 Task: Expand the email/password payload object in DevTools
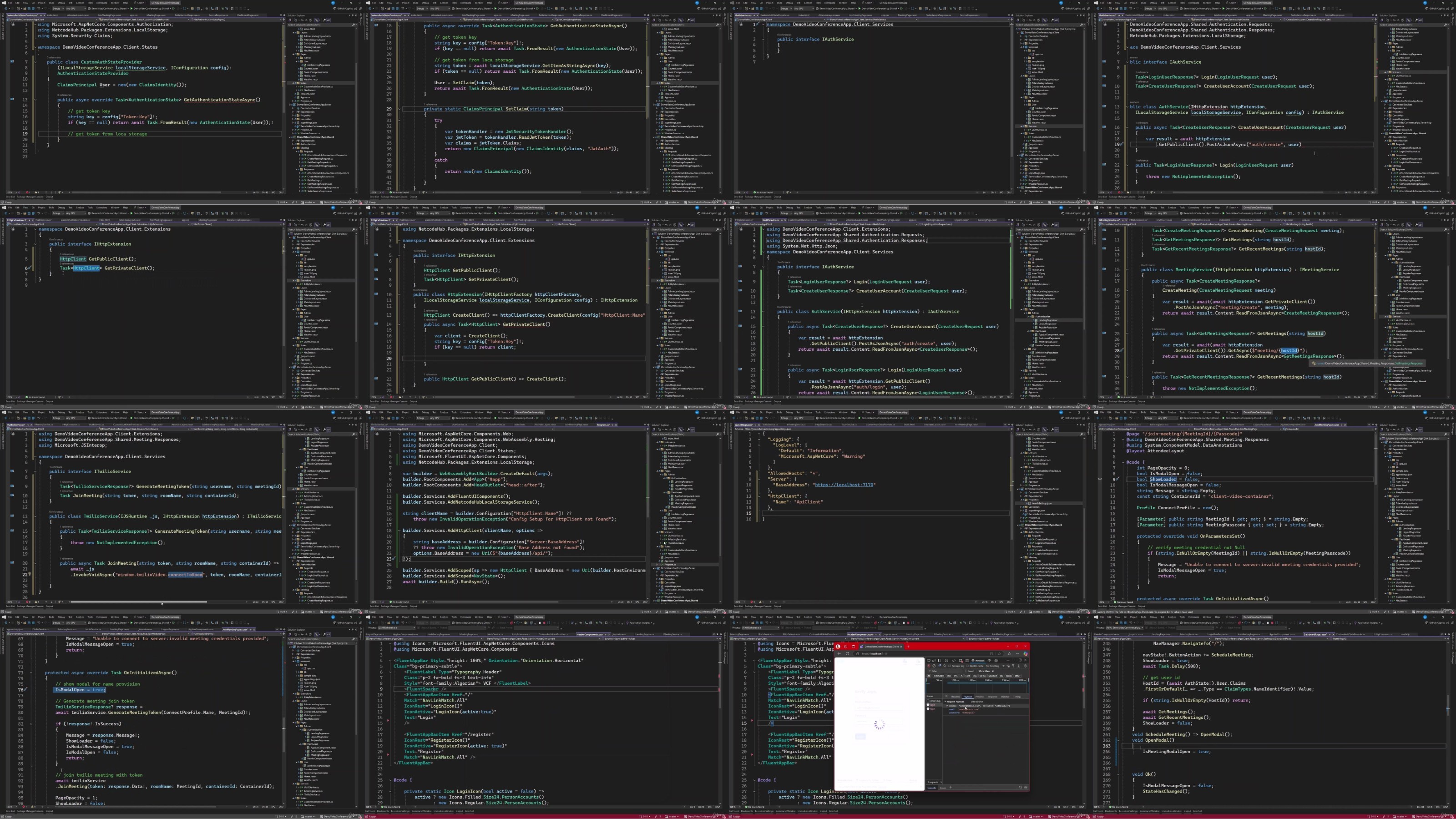pos(947,706)
